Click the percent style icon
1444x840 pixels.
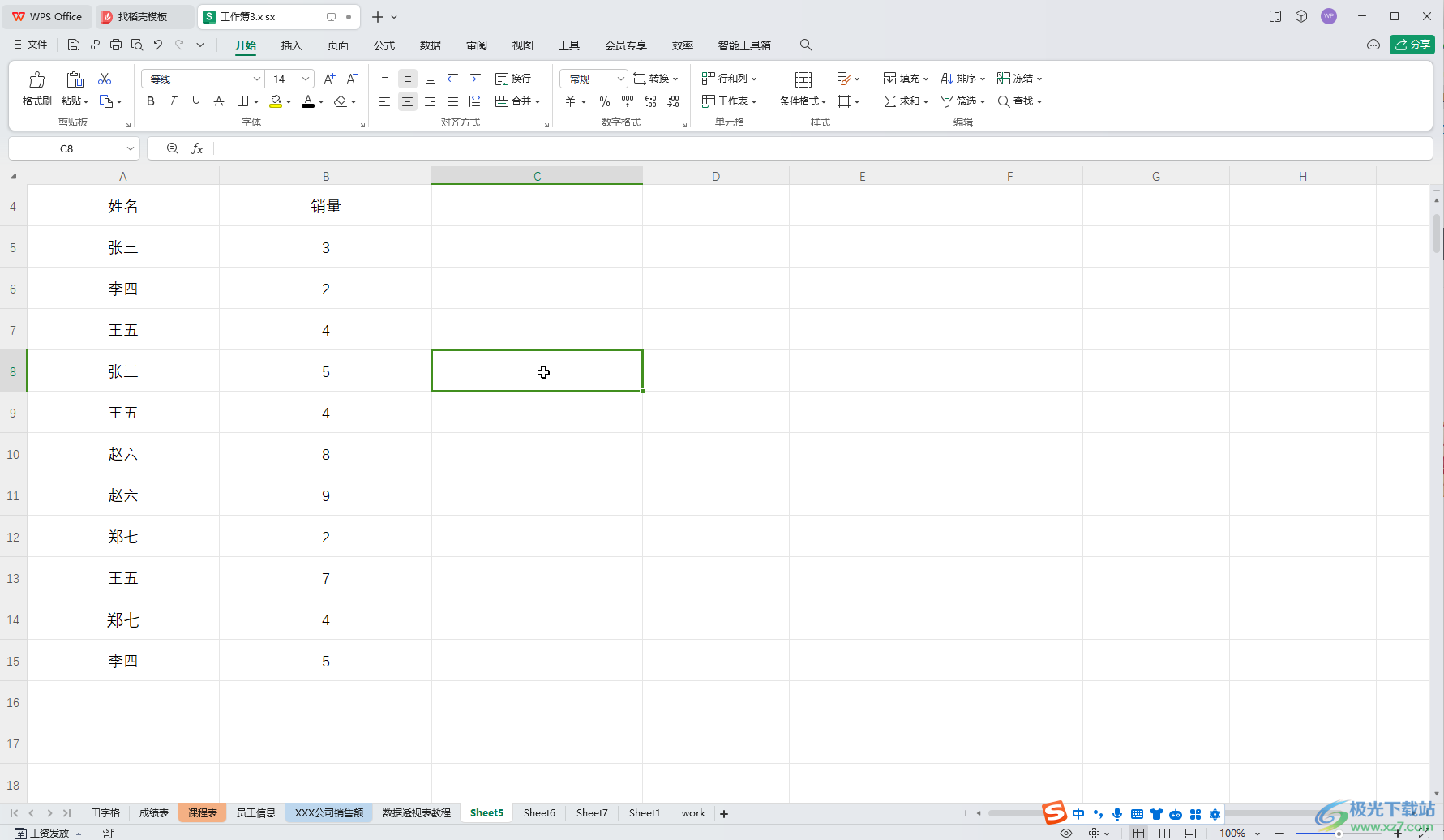tap(605, 101)
